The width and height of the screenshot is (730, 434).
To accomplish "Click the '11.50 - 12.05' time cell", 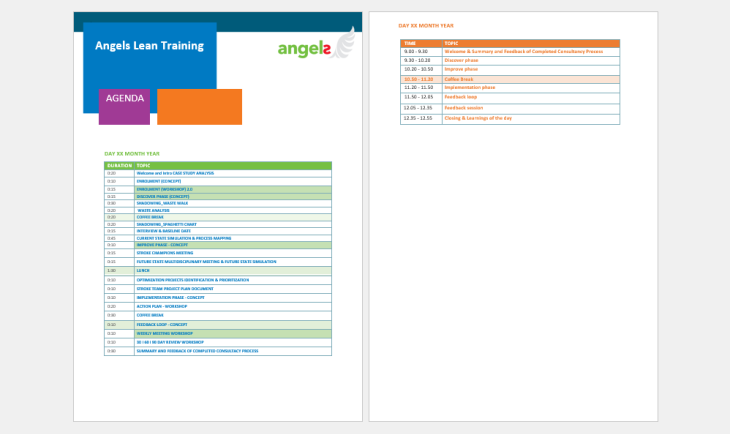I will pos(419,97).
